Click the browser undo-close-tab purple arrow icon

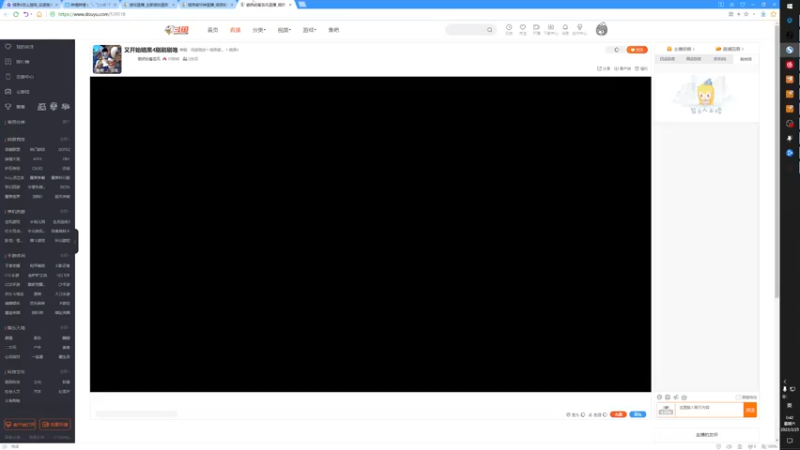tap(26, 14)
